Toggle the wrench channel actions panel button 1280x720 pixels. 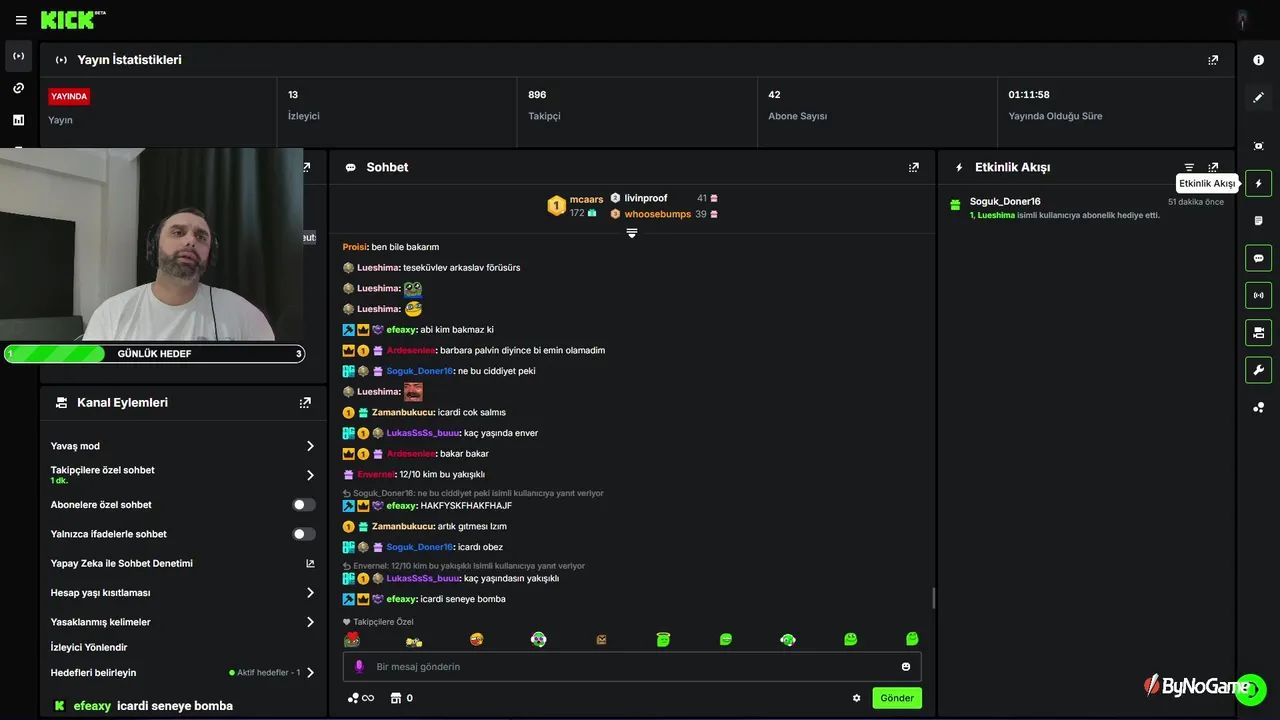(1258, 370)
